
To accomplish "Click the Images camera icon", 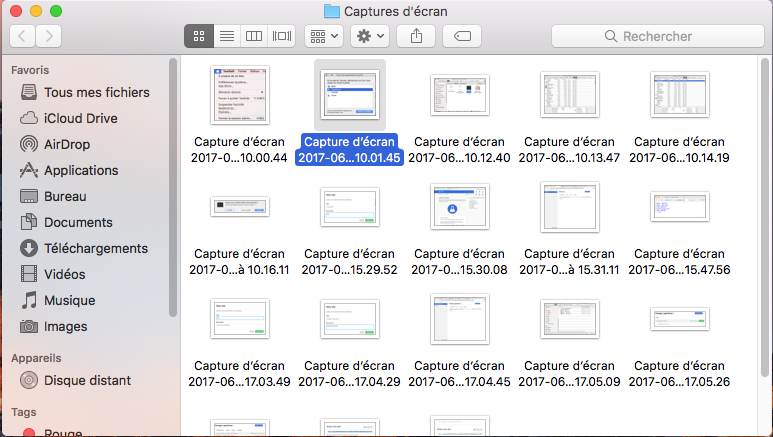I will (x=29, y=327).
